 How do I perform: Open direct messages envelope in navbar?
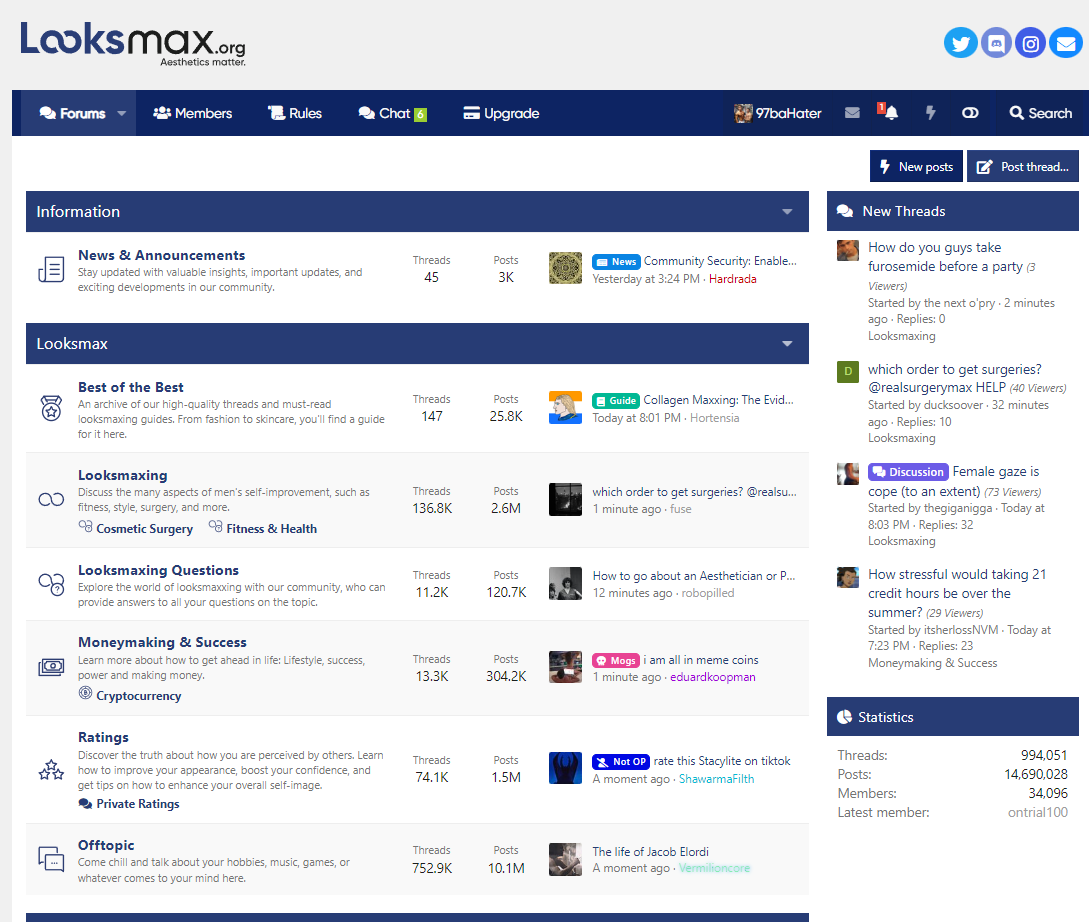point(852,113)
